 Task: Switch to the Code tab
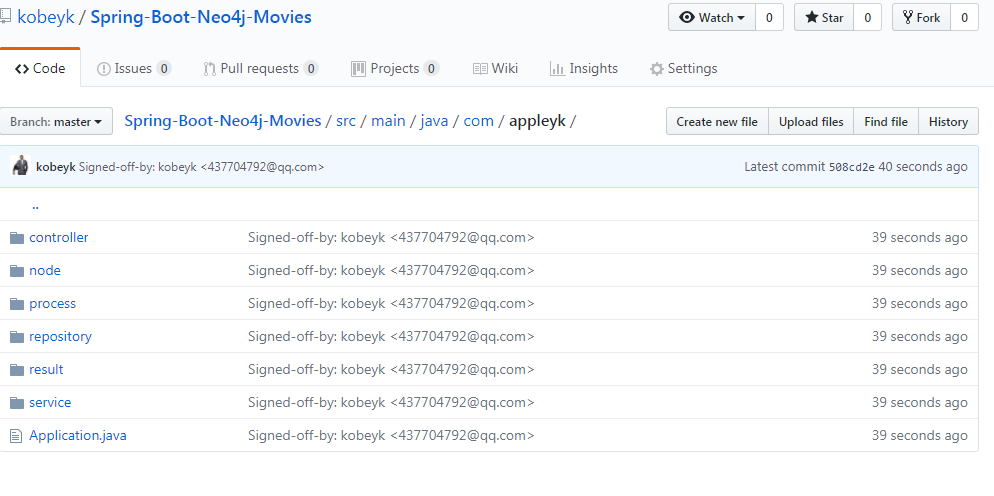(40, 68)
